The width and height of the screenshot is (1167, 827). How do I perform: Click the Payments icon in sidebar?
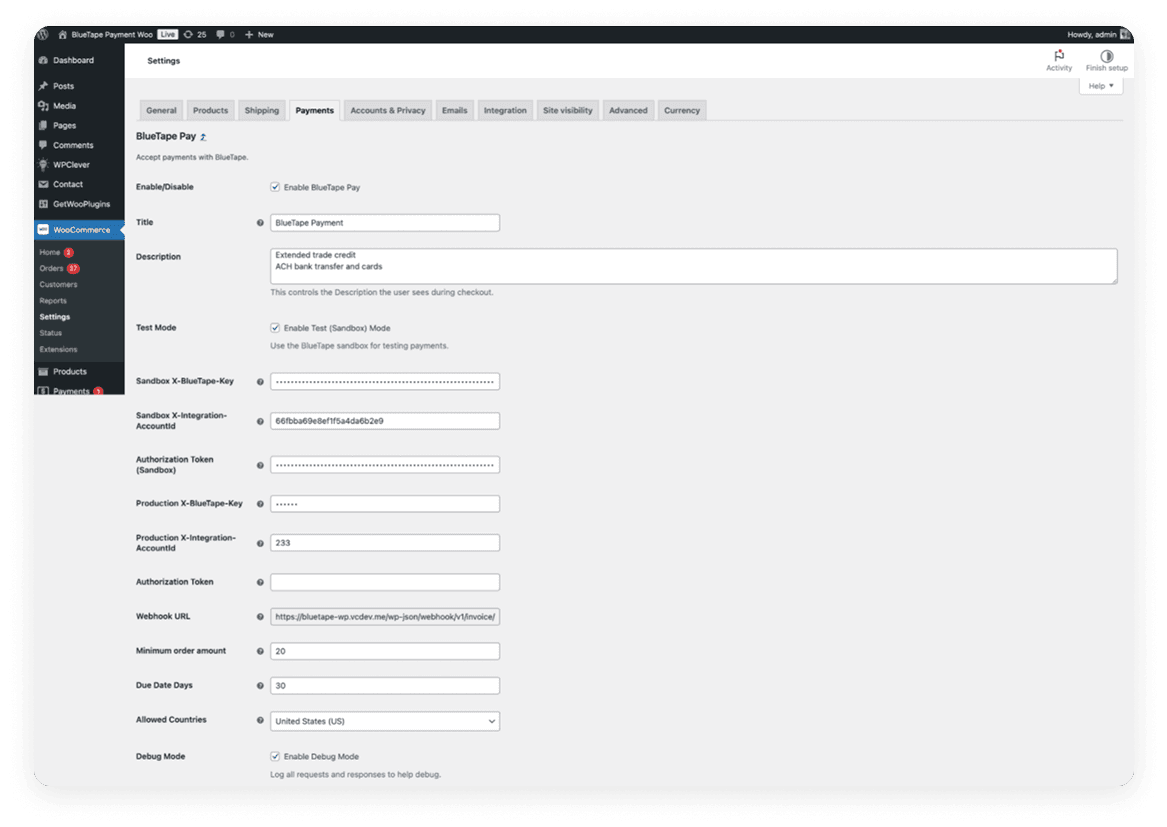click(x=43, y=391)
